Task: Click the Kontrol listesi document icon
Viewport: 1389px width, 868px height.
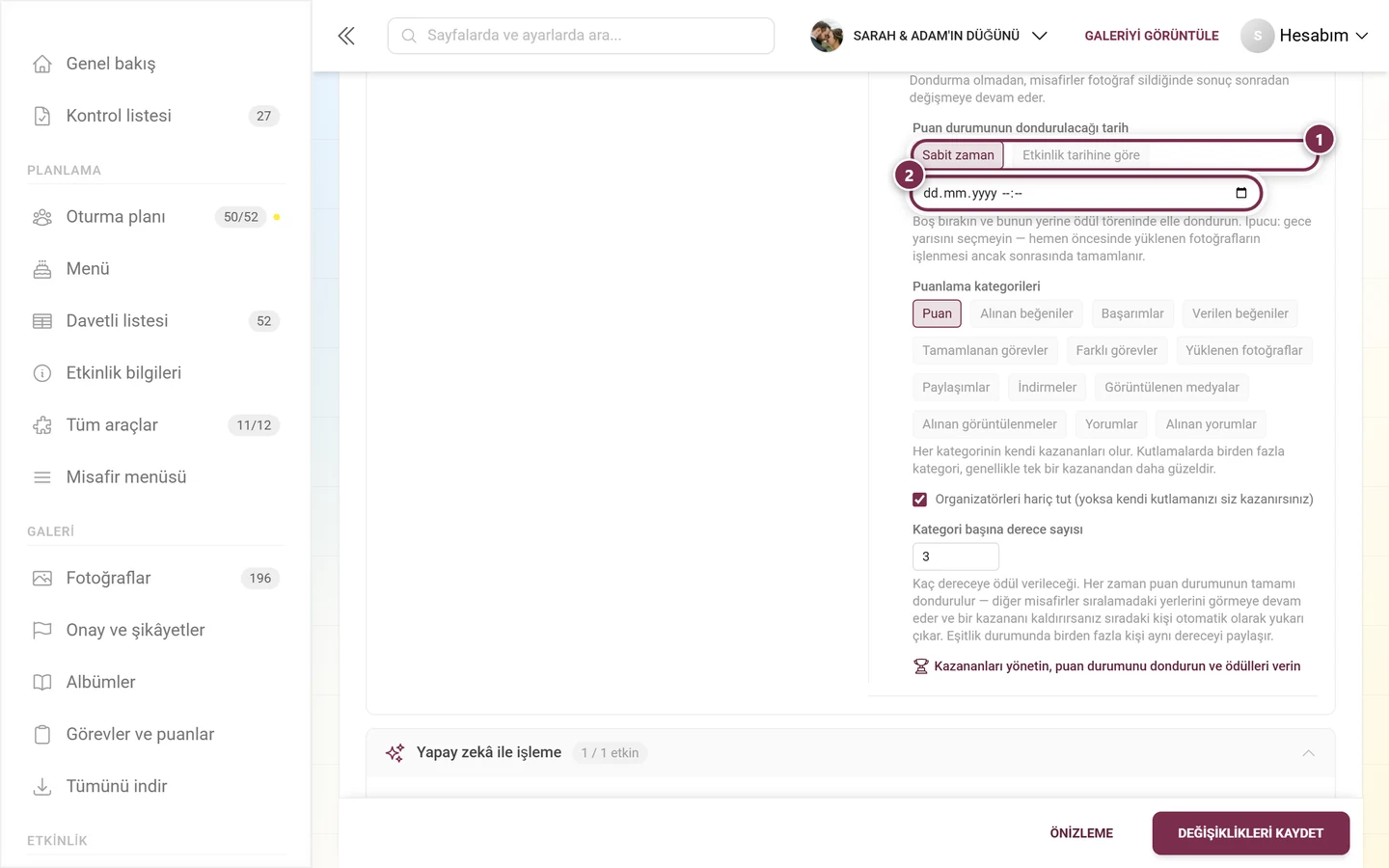Action: point(42,116)
